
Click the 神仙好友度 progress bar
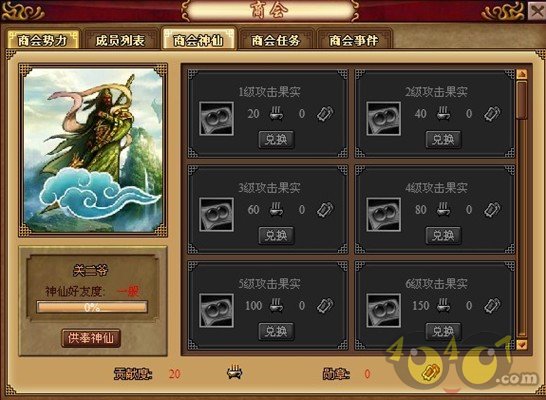[92, 307]
